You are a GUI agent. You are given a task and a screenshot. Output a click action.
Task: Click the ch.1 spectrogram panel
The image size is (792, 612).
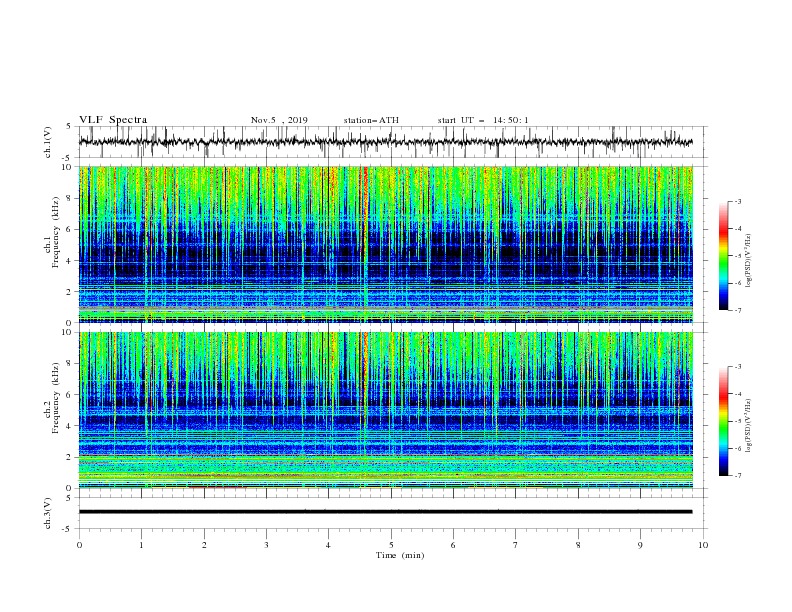coord(386,244)
